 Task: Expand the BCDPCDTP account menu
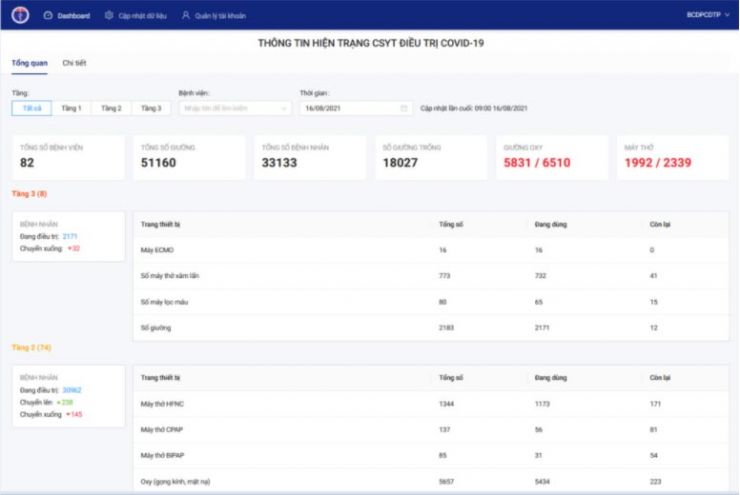coord(708,16)
